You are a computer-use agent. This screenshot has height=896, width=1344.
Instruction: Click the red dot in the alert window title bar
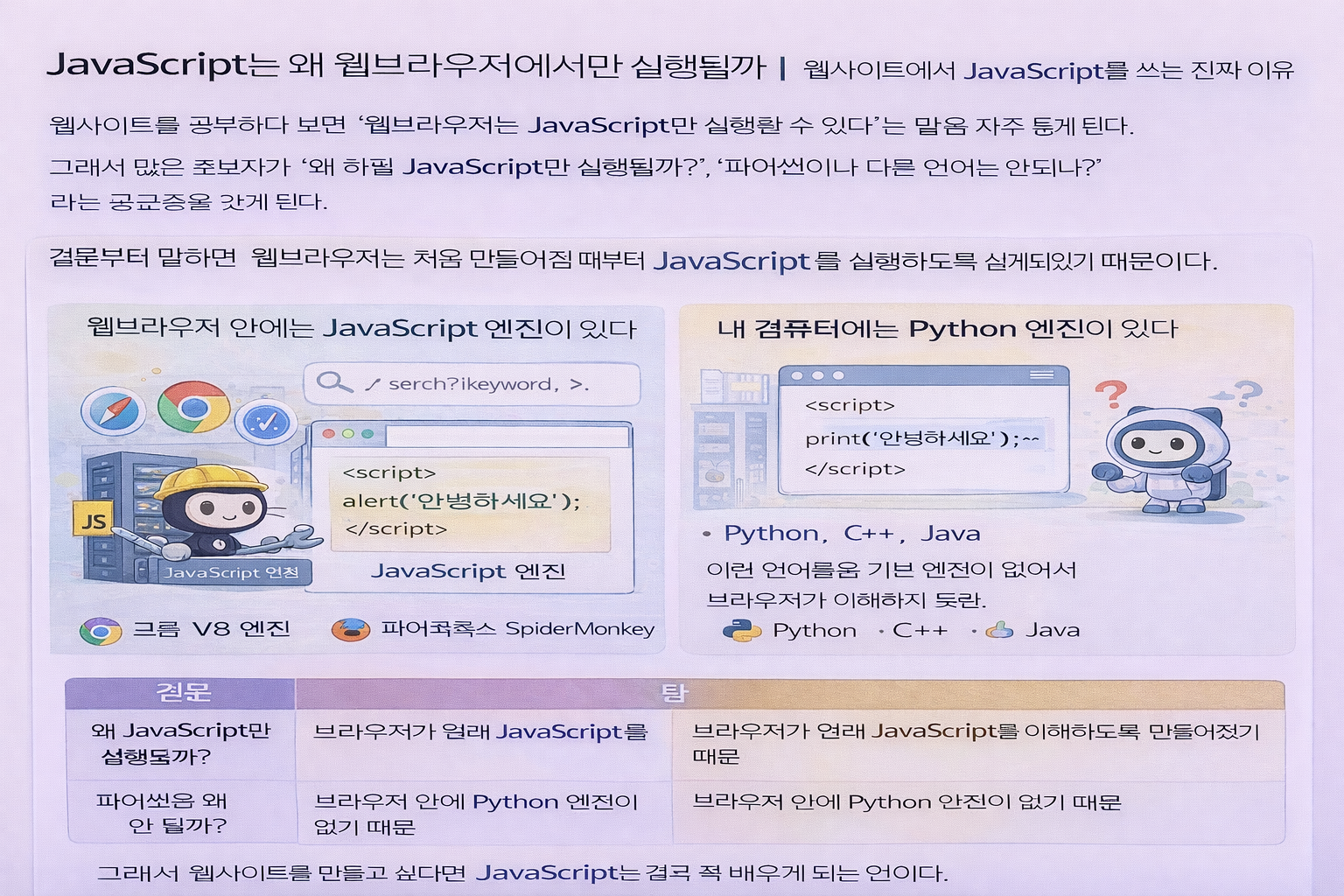click(329, 433)
